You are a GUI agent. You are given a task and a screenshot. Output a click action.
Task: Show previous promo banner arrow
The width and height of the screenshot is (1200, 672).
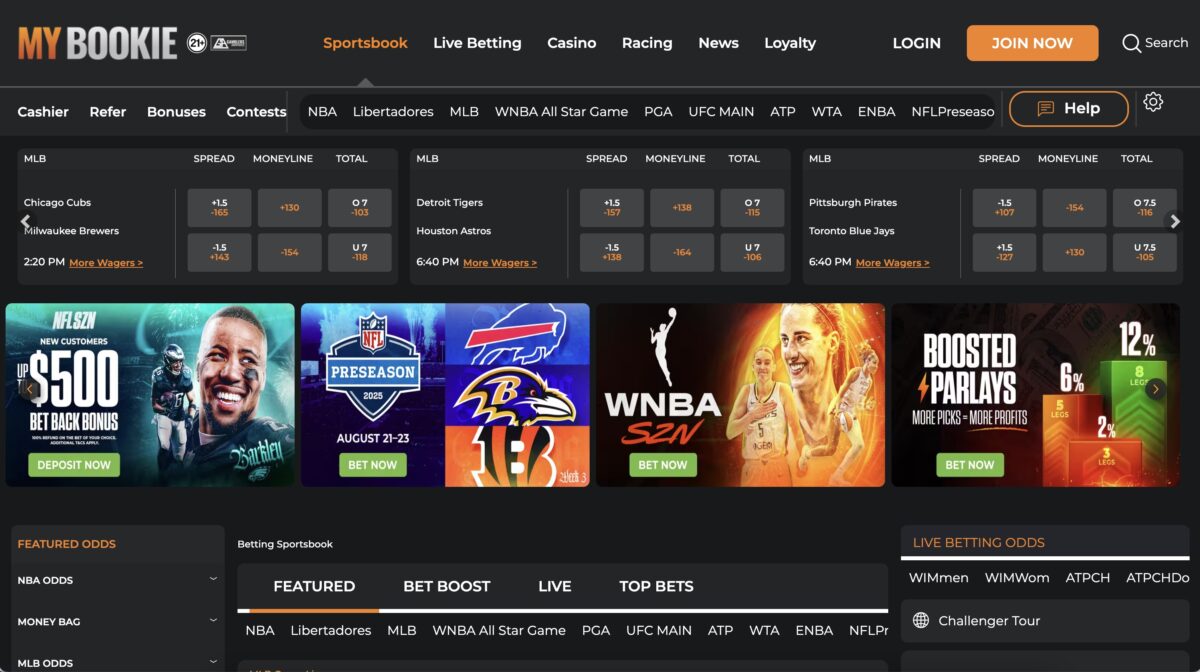30,390
